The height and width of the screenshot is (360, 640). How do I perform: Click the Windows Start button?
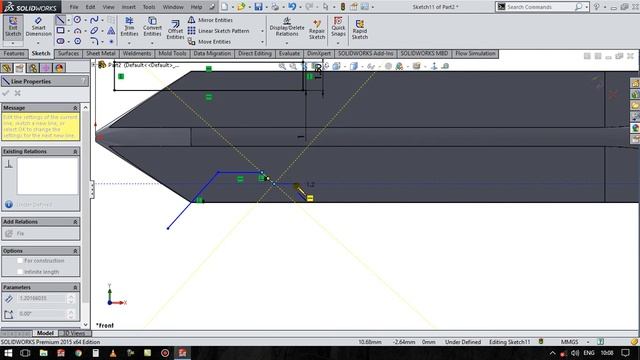(x=8, y=353)
